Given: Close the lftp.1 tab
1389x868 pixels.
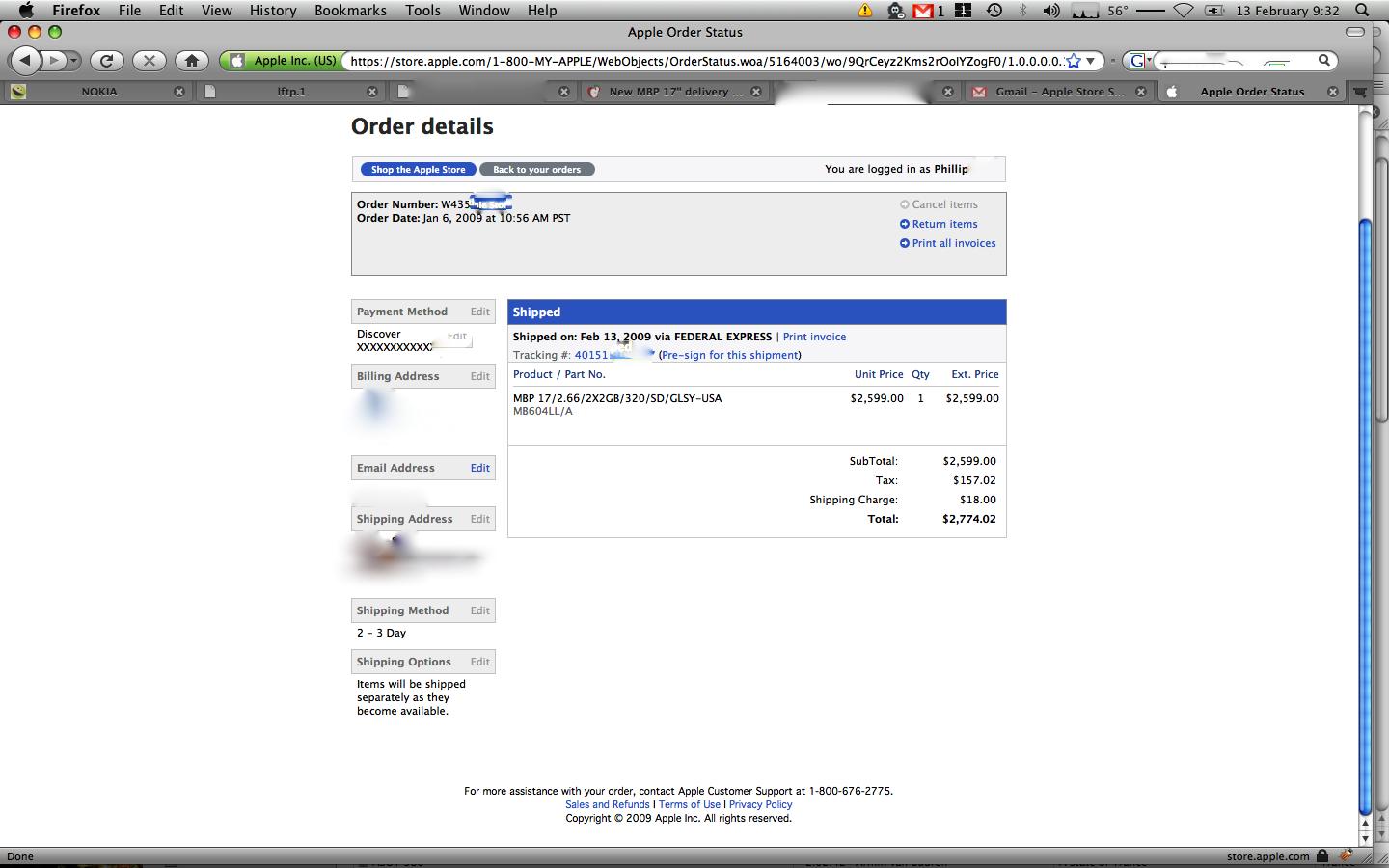Looking at the screenshot, I should coord(372,92).
